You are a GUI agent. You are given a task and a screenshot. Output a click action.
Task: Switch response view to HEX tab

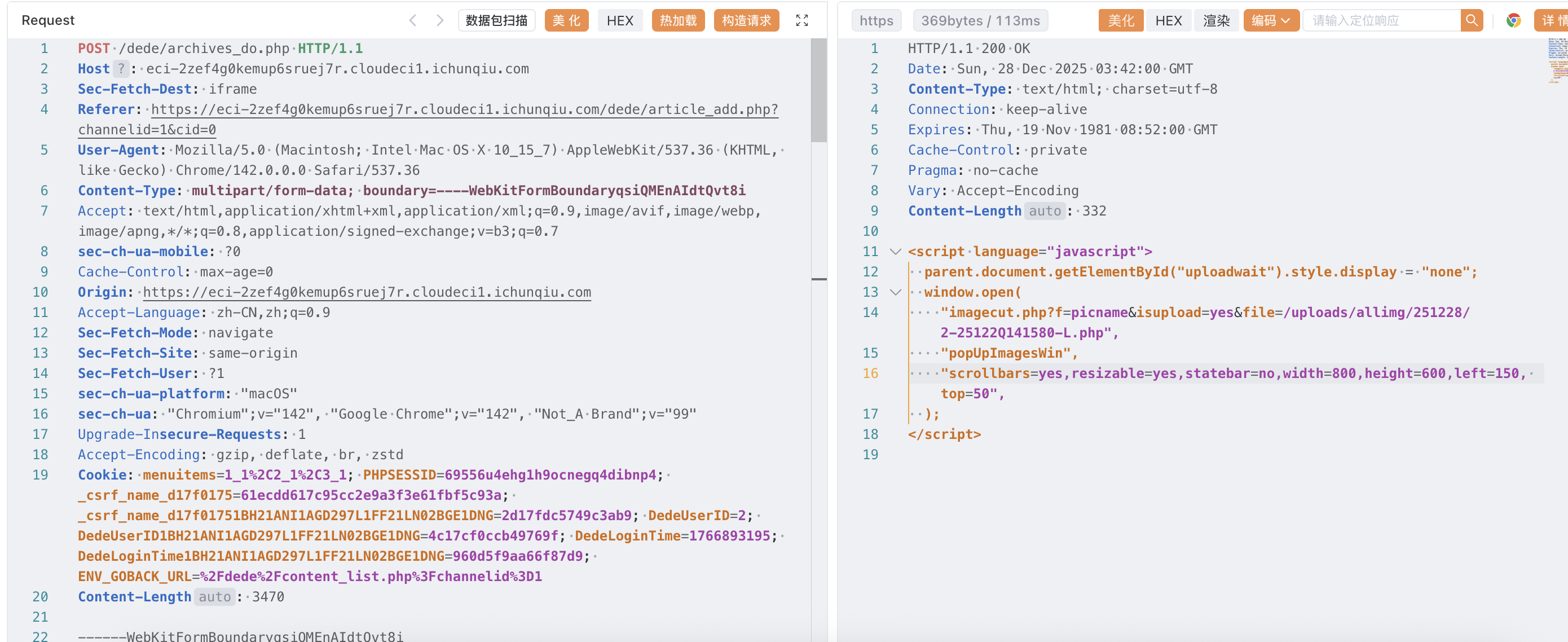[1168, 21]
